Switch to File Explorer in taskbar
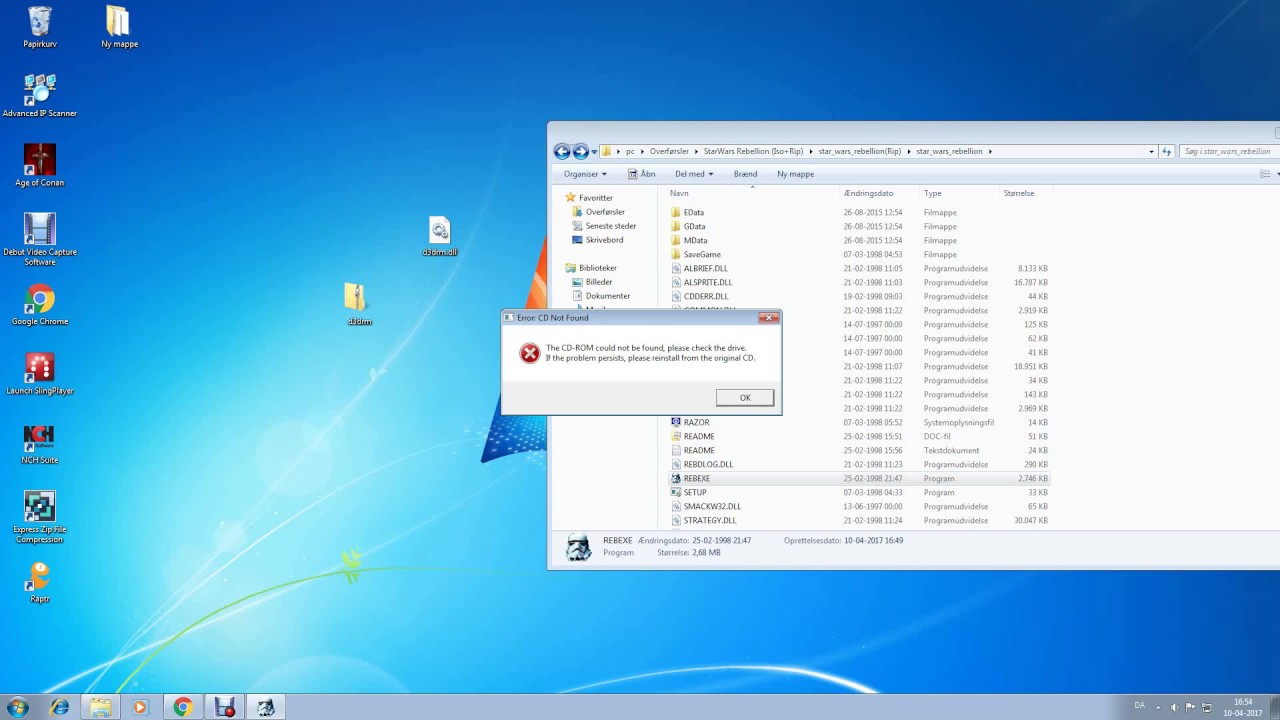 pyautogui.click(x=100, y=707)
